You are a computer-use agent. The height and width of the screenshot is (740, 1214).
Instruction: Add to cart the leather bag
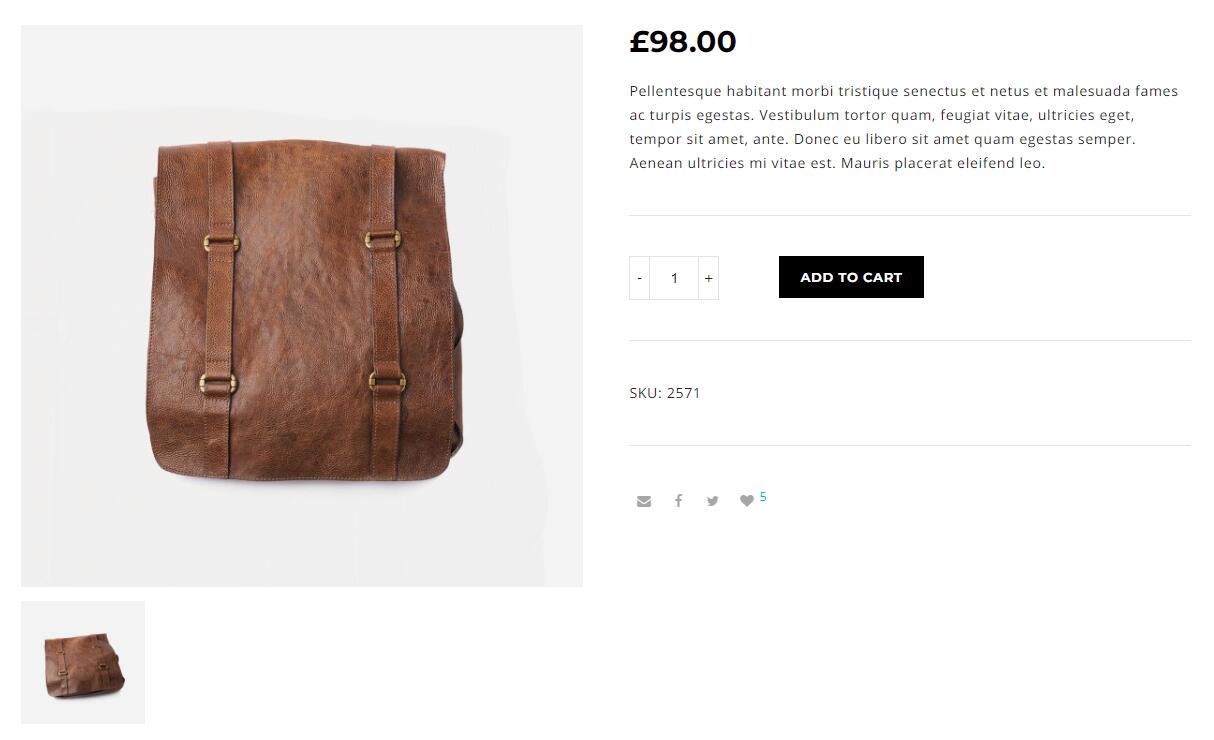tap(851, 277)
